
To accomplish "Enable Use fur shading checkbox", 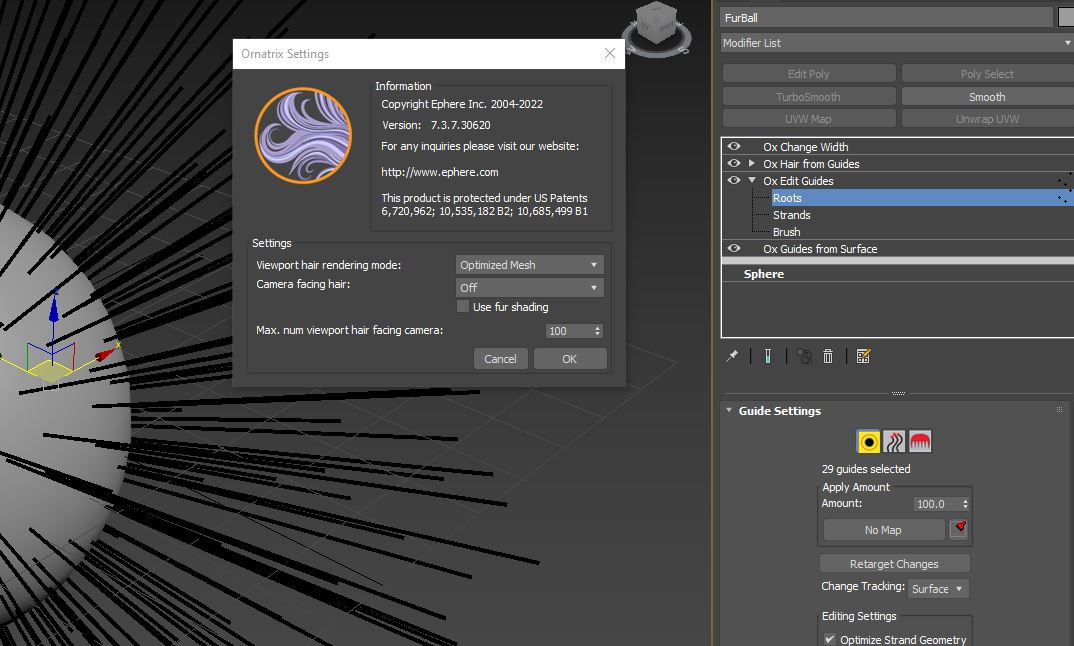I will click(463, 307).
